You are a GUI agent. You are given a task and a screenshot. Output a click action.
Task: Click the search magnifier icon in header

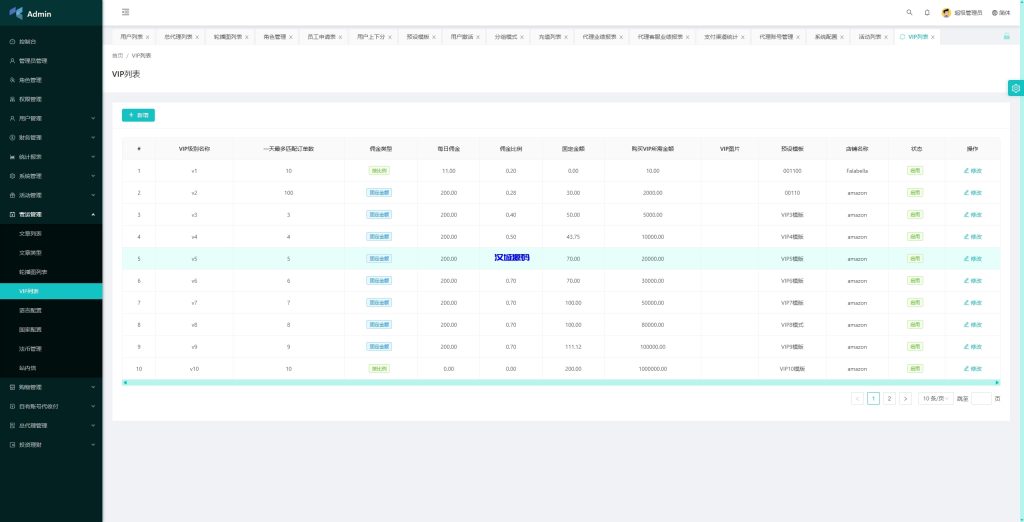point(909,12)
